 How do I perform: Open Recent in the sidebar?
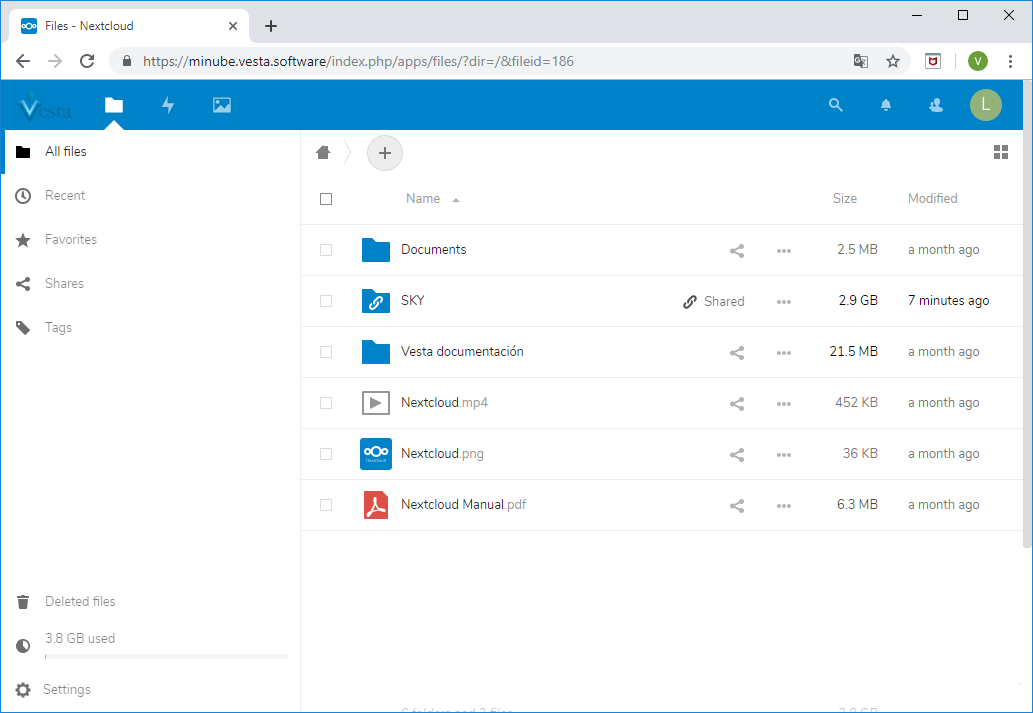[x=65, y=196]
